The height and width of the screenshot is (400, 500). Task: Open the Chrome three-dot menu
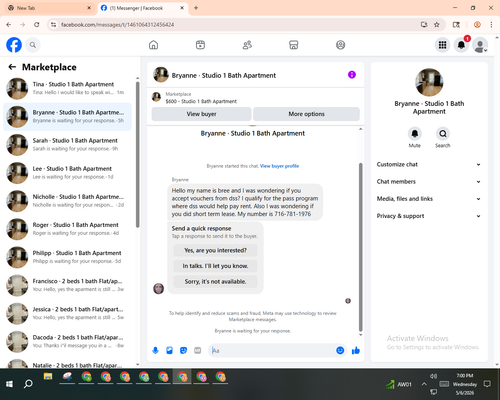point(491,25)
